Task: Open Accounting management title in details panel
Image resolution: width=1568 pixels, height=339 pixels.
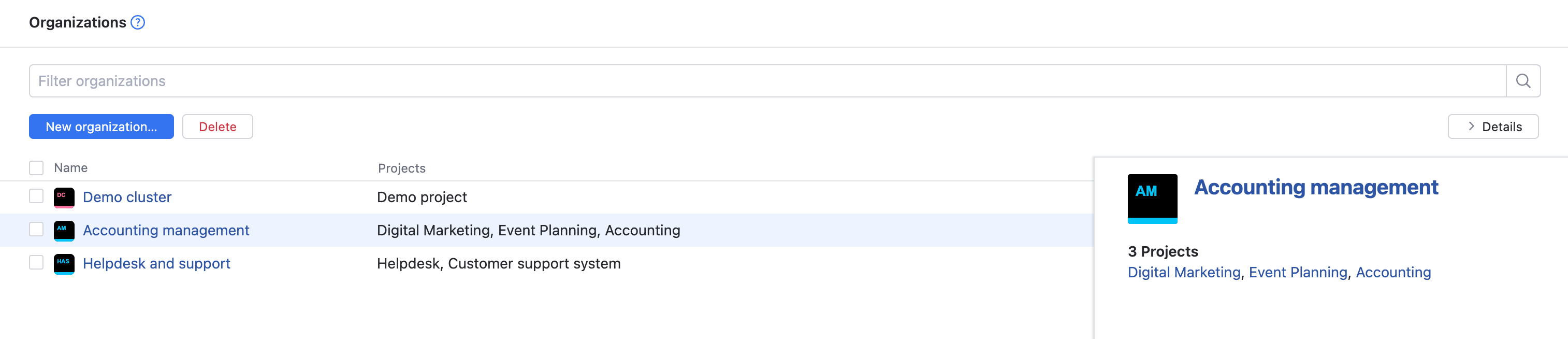Action: pyautogui.click(x=1316, y=187)
